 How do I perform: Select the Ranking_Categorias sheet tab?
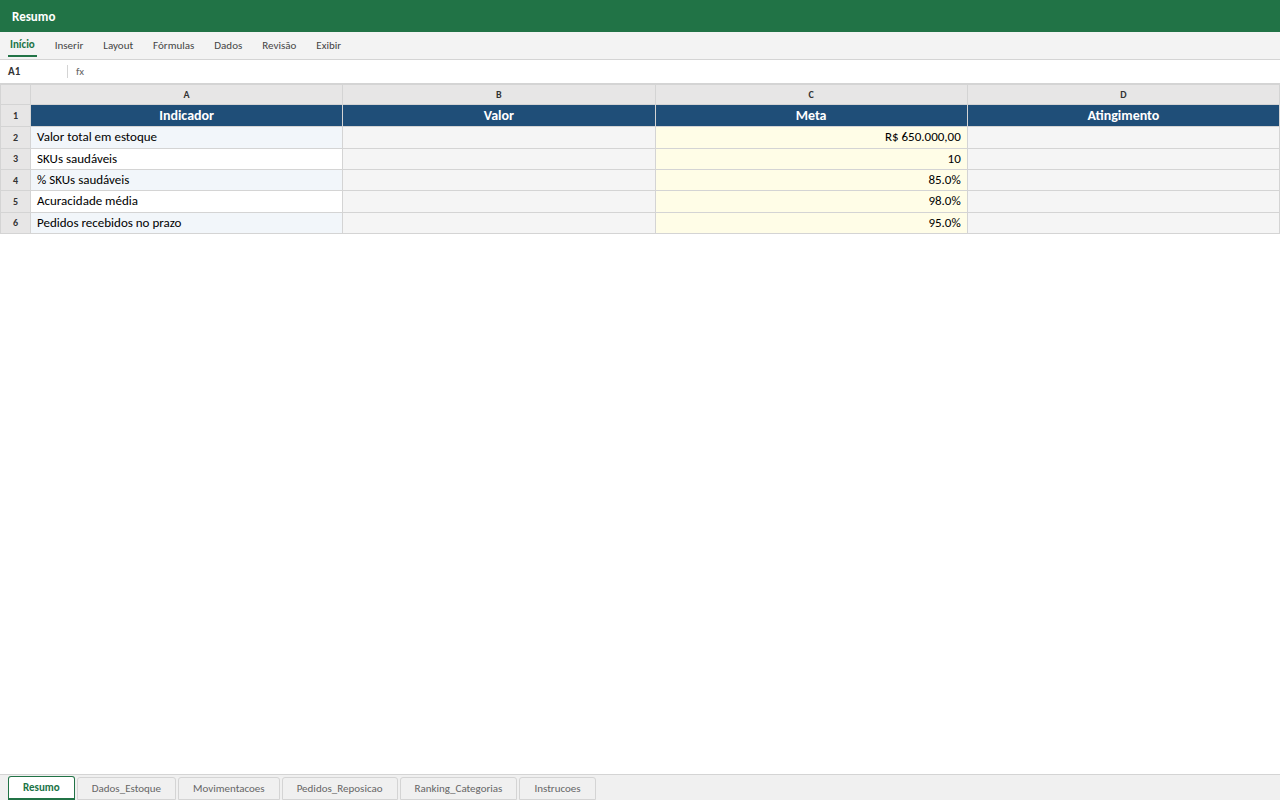pyautogui.click(x=458, y=788)
